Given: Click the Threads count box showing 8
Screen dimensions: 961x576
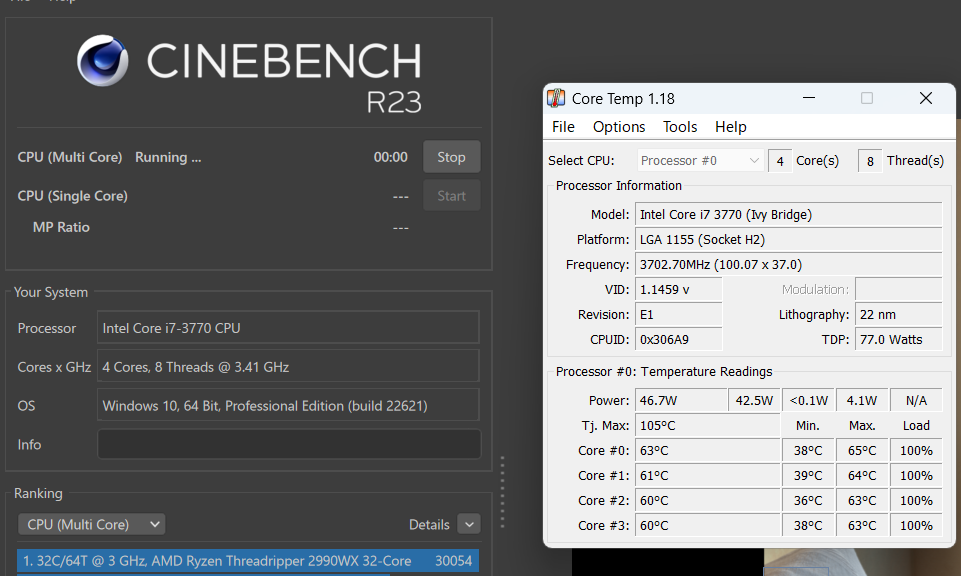Looking at the screenshot, I should click(x=870, y=161).
